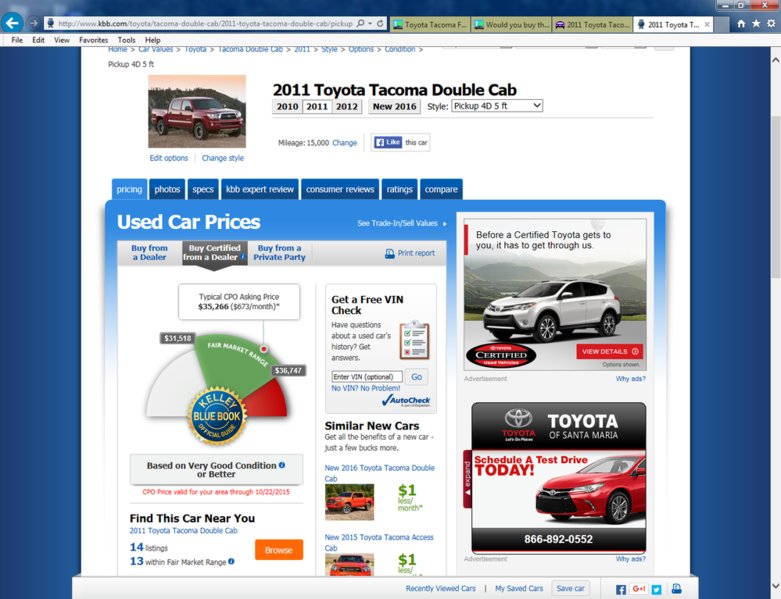Open the View menu
Image resolution: width=781 pixels, height=599 pixels.
(x=62, y=40)
